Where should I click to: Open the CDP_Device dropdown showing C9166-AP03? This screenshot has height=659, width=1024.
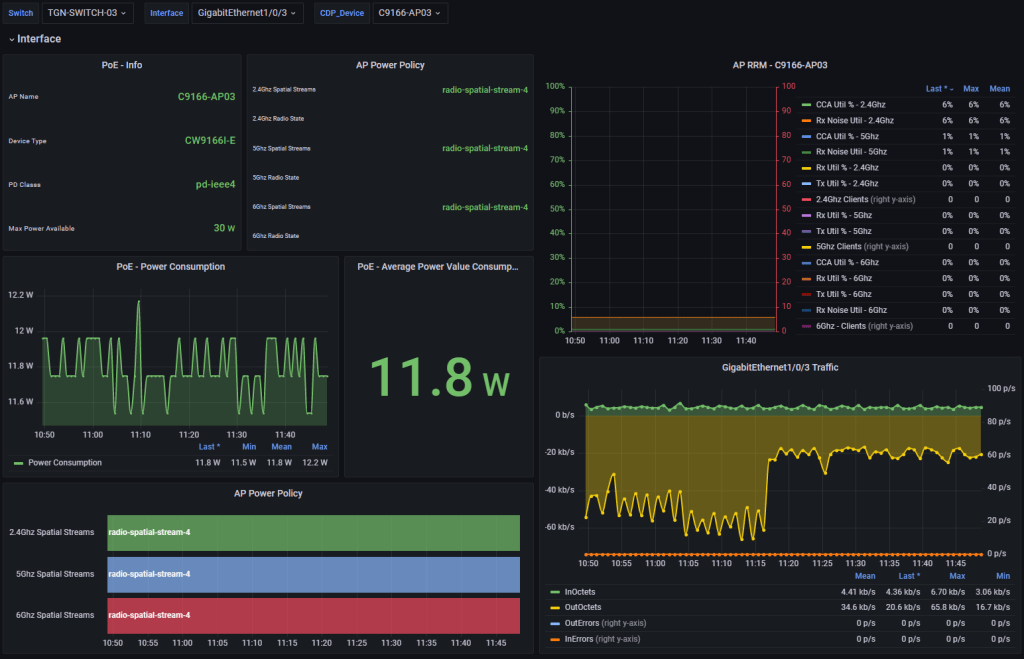(410, 13)
